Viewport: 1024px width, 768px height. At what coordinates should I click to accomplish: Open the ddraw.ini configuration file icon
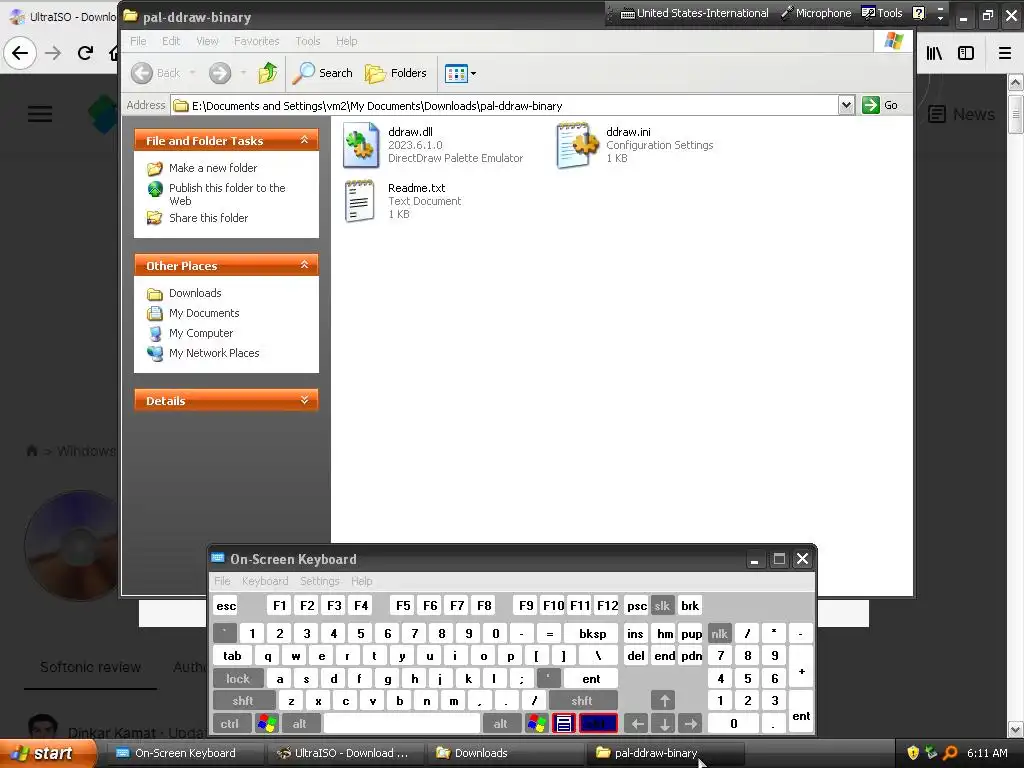tap(577, 145)
